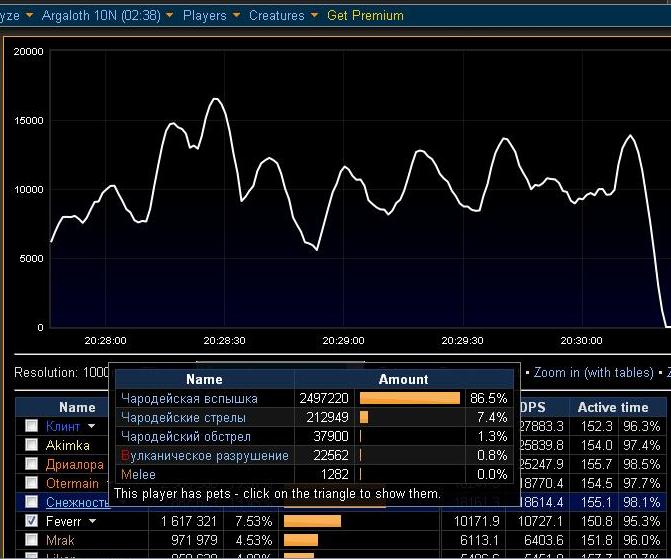Sort by Active time column header
This screenshot has height=559, width=671.
pos(613,407)
